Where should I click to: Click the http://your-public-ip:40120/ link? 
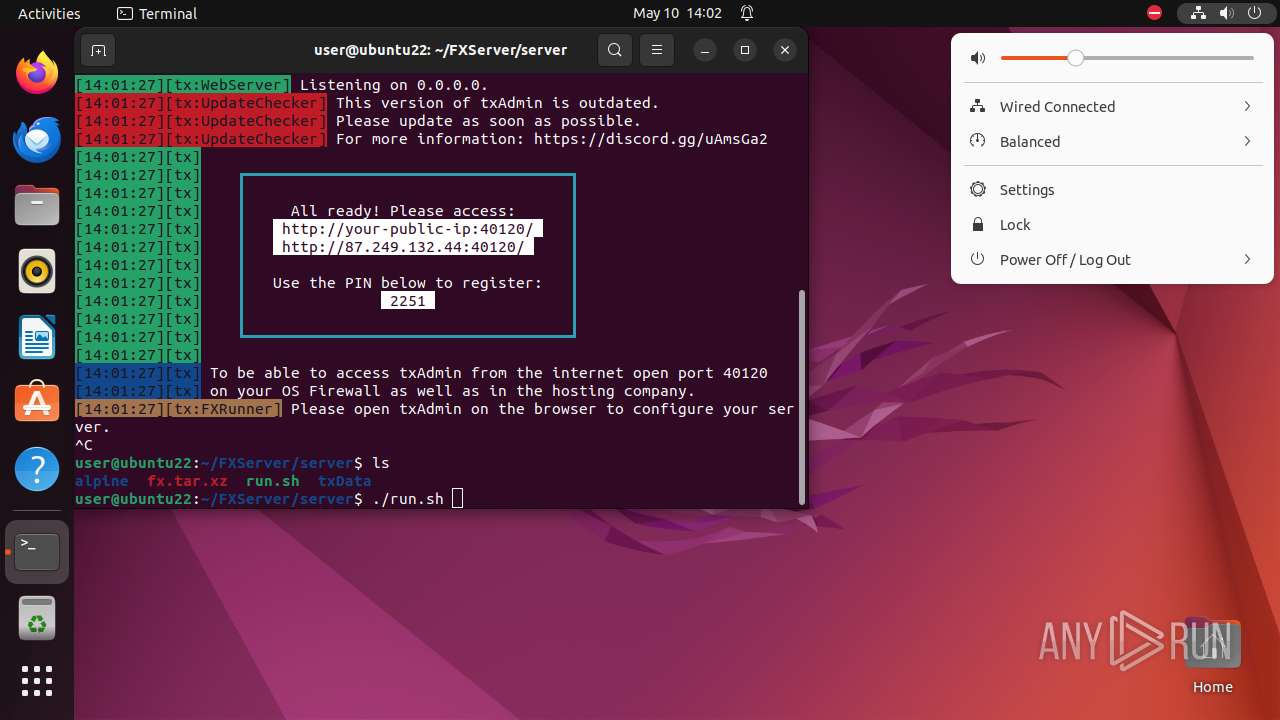click(x=408, y=229)
